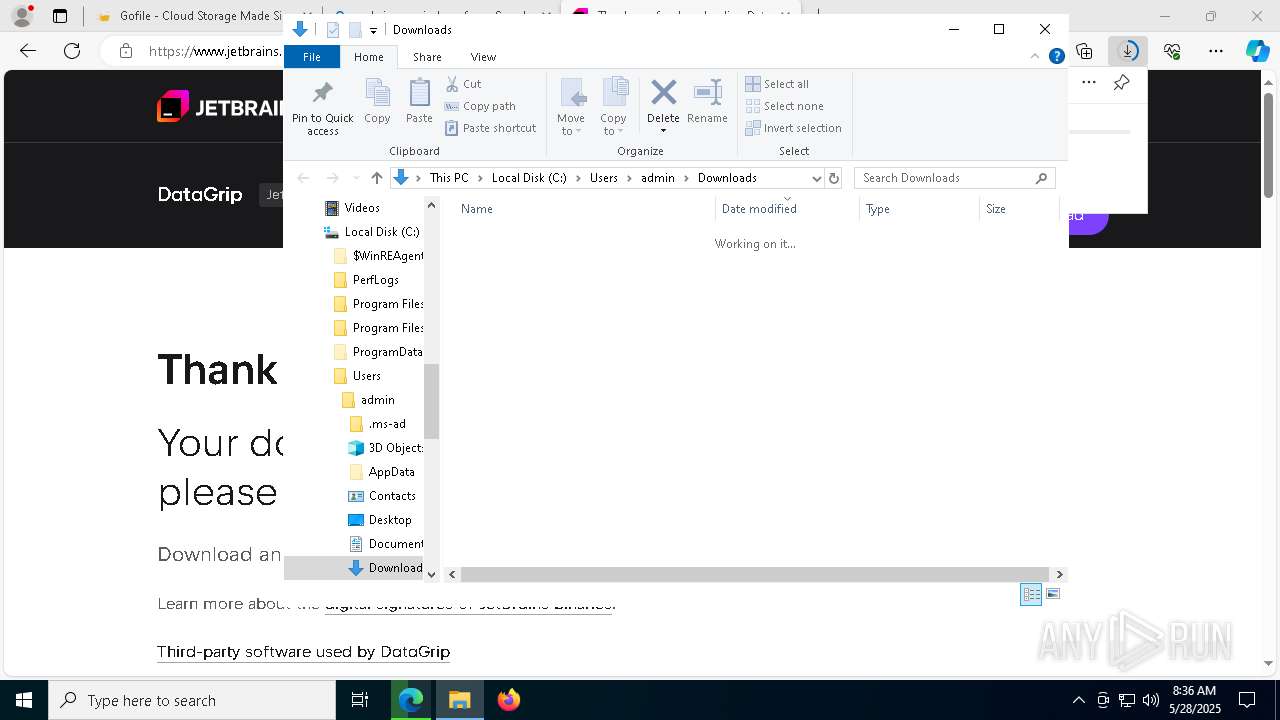Click Users in address path
This screenshot has height=720, width=1280.
coord(604,178)
